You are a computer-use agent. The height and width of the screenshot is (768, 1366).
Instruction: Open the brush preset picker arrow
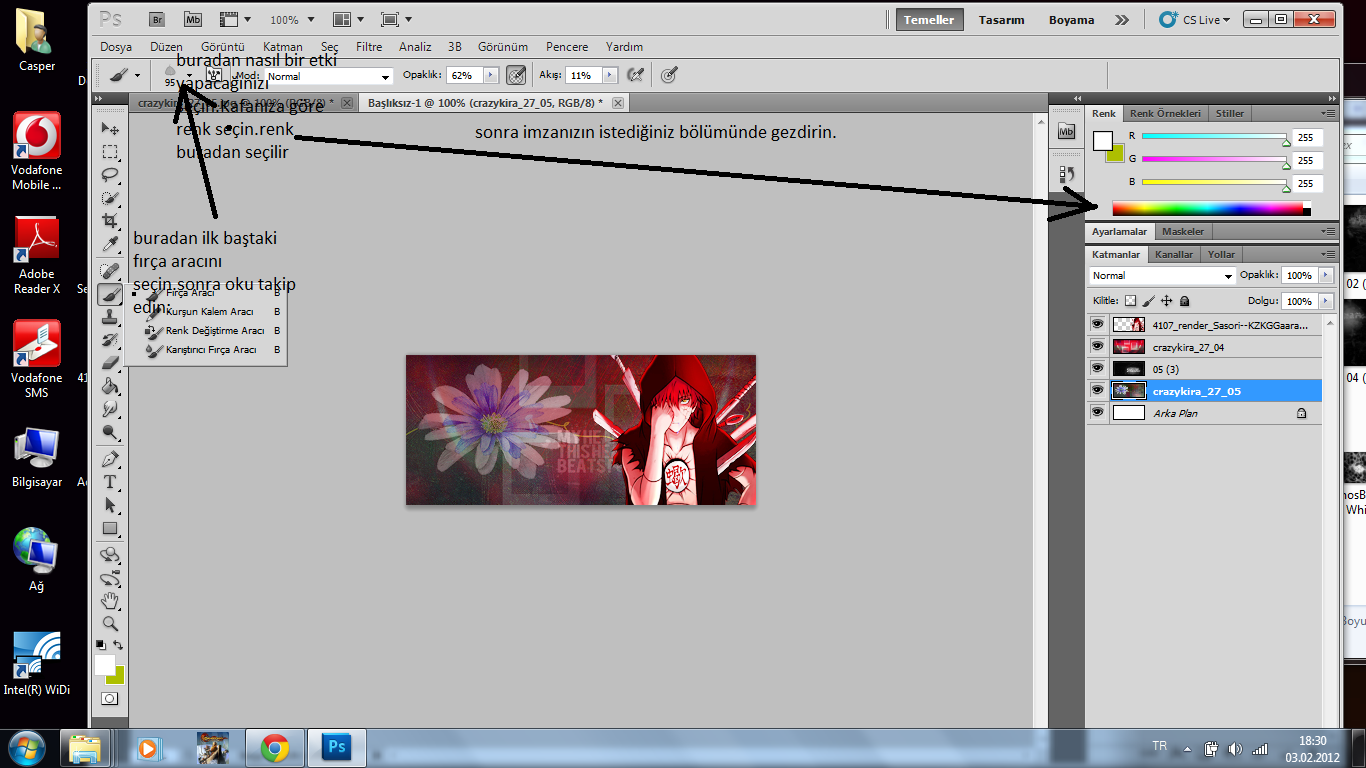[x=189, y=75]
